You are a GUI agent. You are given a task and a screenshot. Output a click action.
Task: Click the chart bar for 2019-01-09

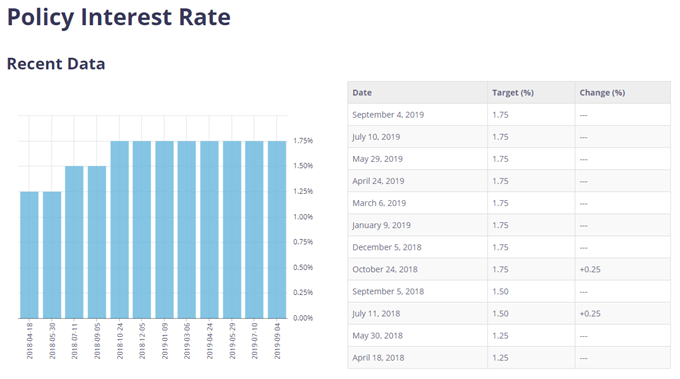[x=164, y=230]
